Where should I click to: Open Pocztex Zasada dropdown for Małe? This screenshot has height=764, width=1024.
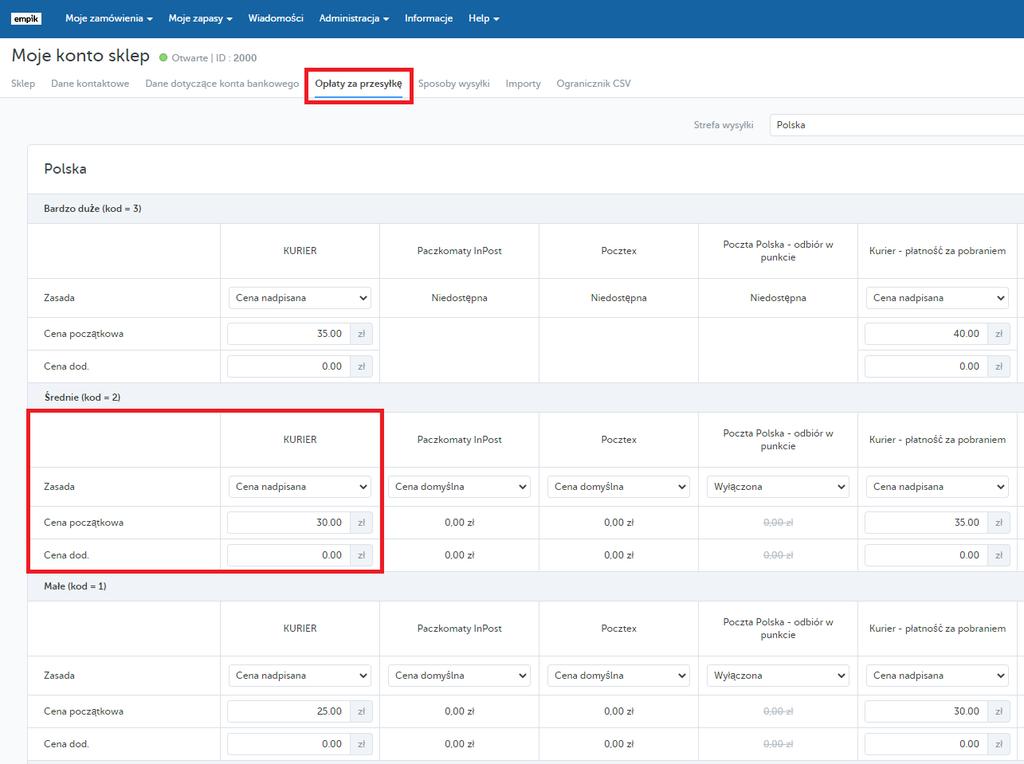click(x=618, y=675)
